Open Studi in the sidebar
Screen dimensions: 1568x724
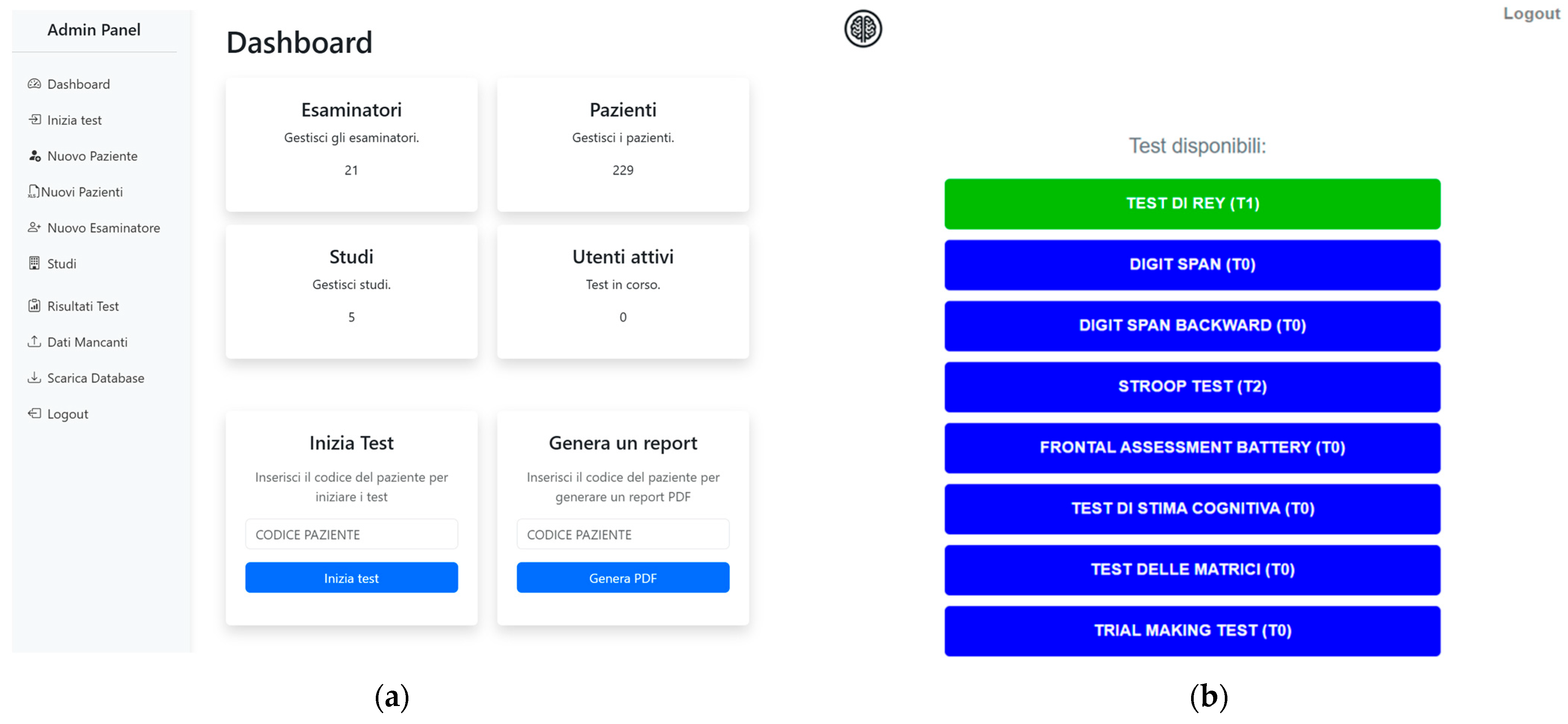tap(61, 264)
